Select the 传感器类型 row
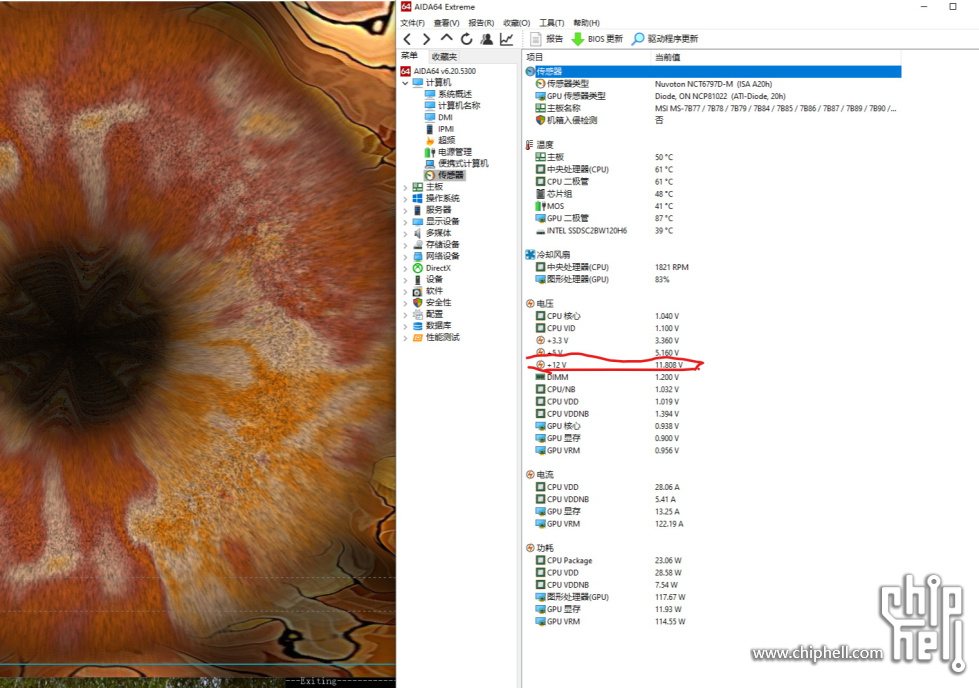Screen dimensions: 979x688 pyautogui.click(x=713, y=84)
